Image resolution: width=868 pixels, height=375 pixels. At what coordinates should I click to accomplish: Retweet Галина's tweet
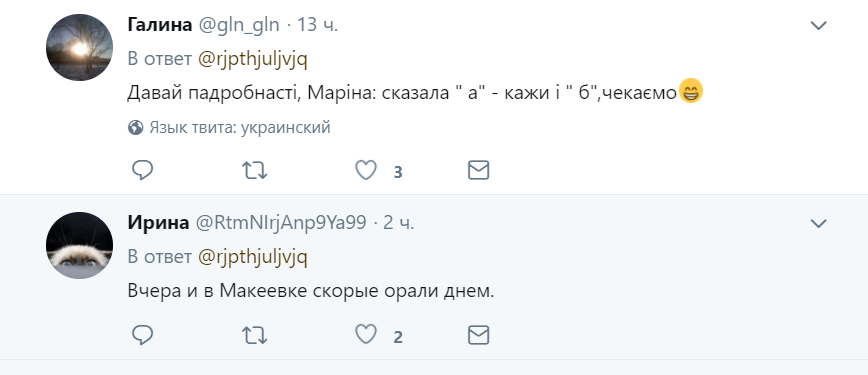click(x=255, y=171)
